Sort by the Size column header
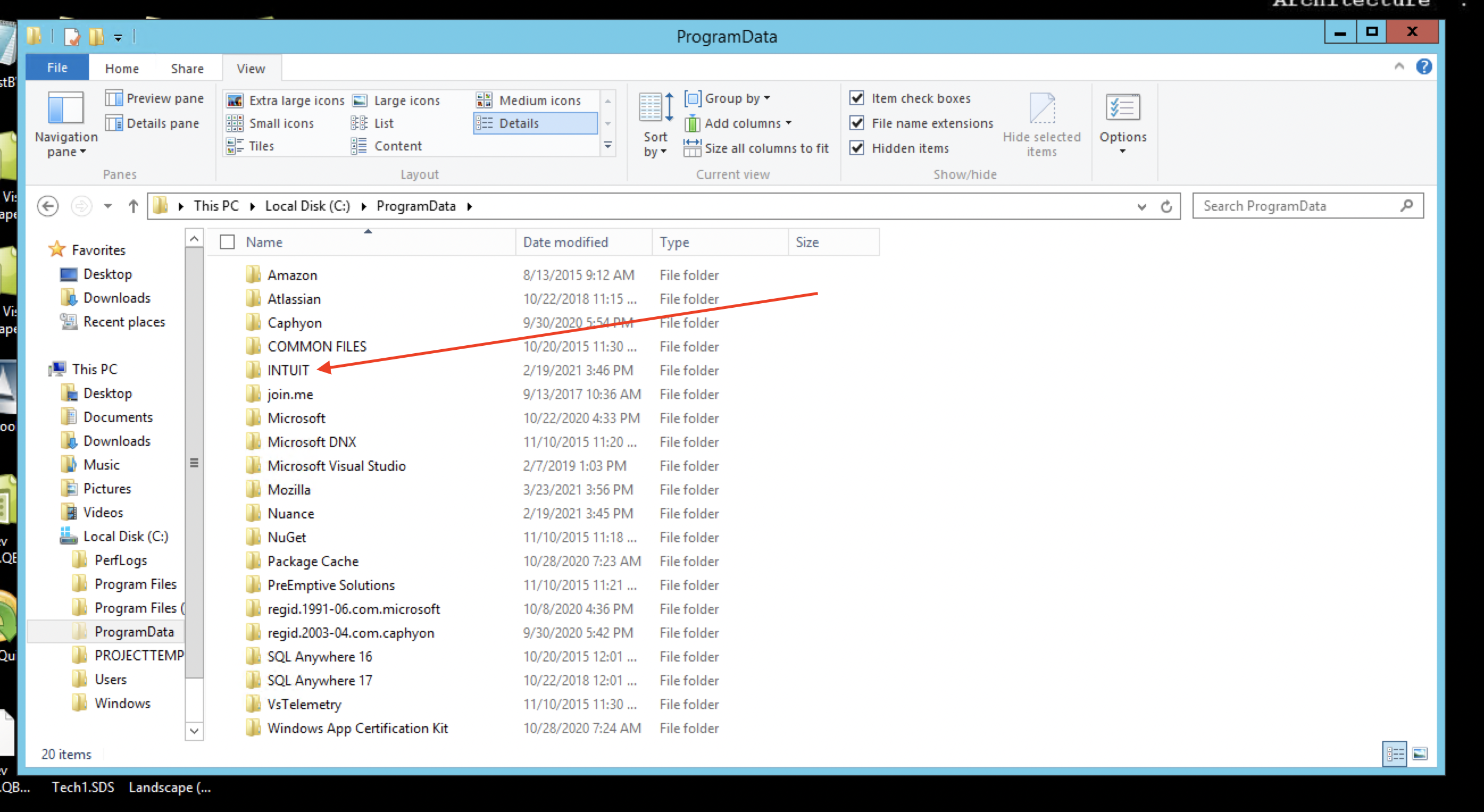Viewport: 1484px width, 812px height. tap(833, 242)
